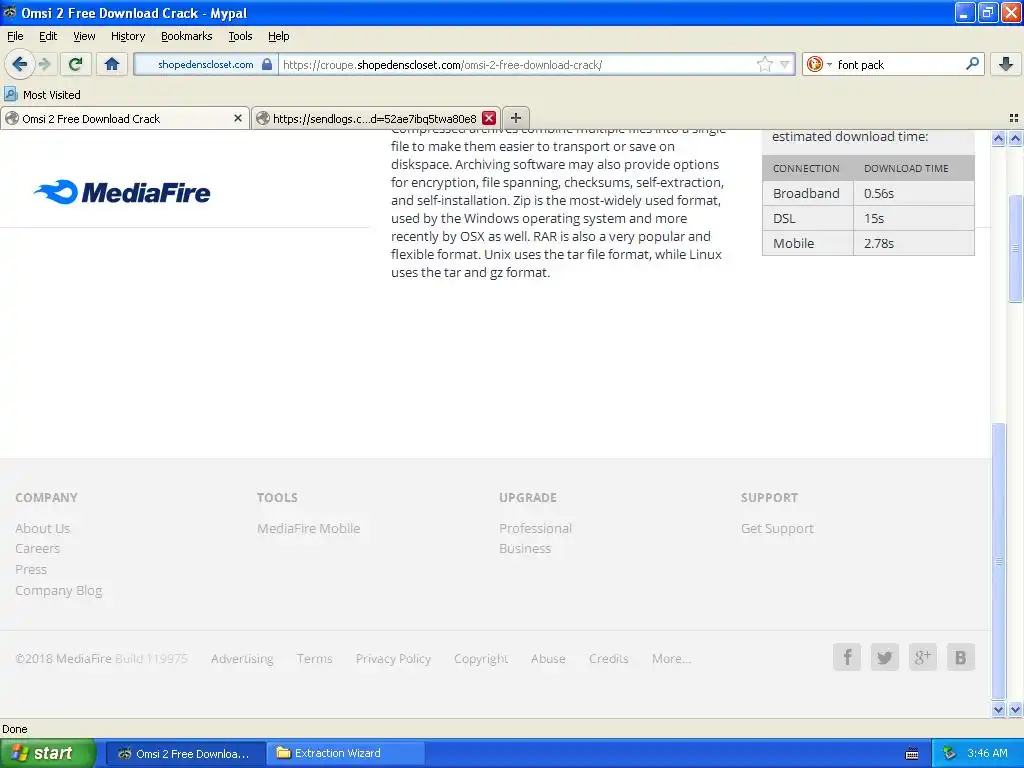
Task: Open the Get Support link
Action: [x=777, y=528]
